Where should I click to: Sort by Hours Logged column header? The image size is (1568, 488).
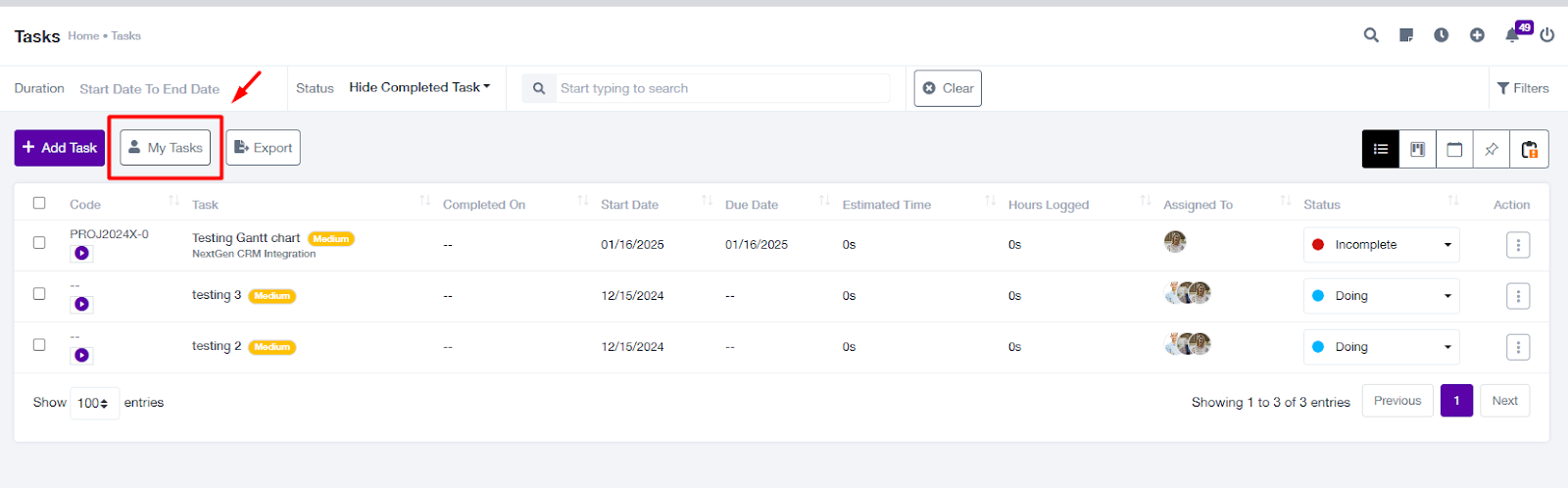1049,205
